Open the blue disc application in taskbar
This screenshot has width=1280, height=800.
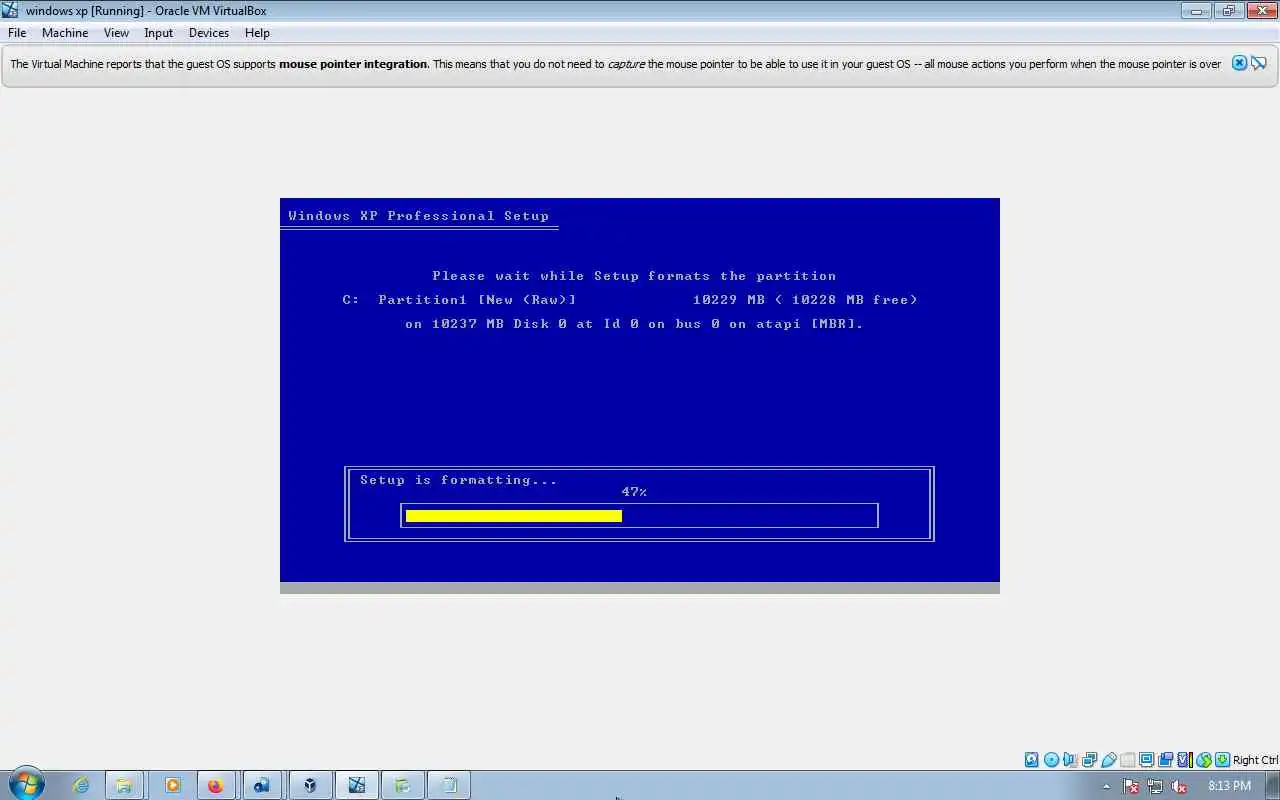[261, 786]
